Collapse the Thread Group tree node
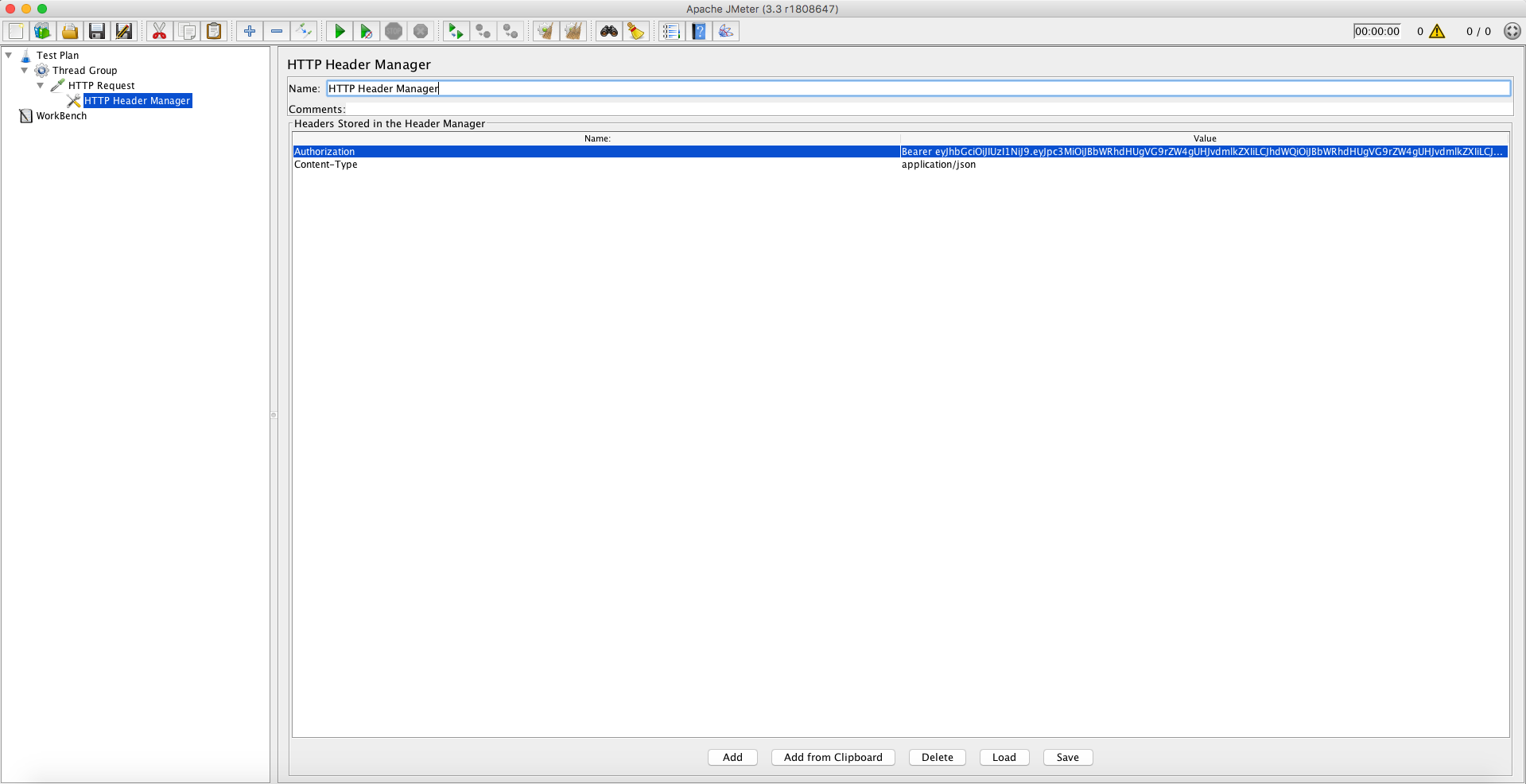Viewport: 1526px width, 784px height. (25, 70)
